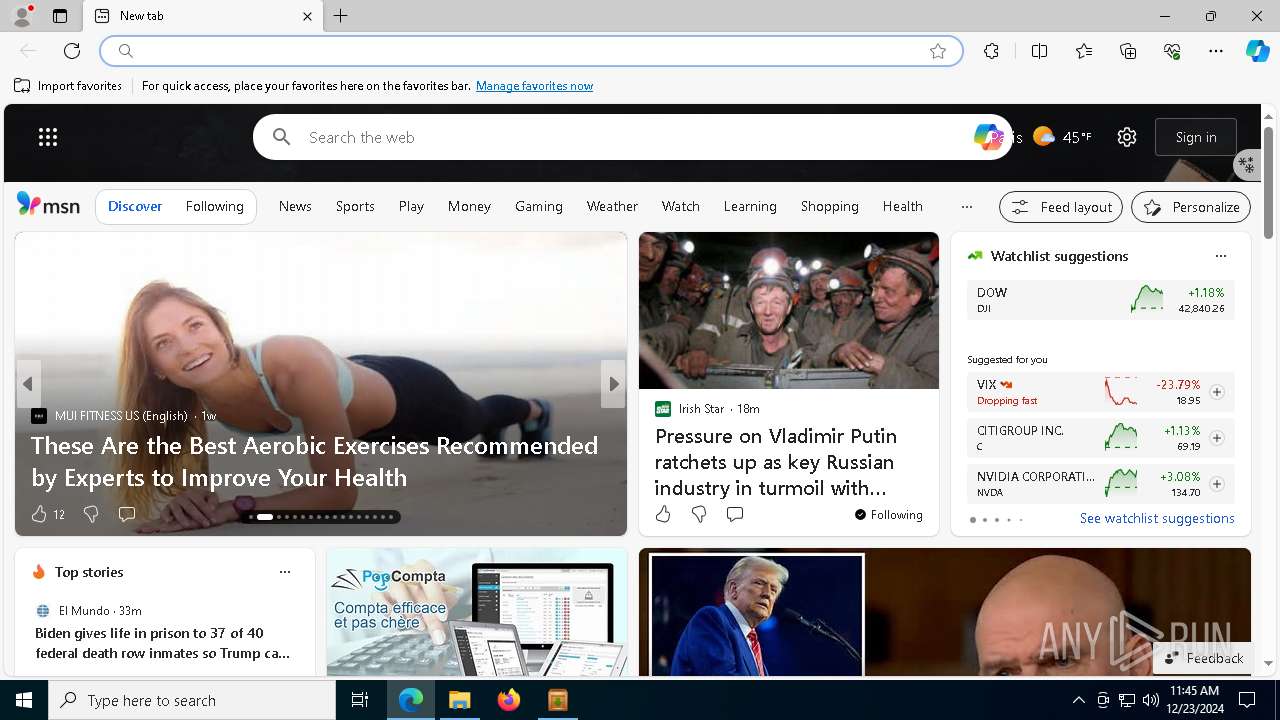
Task: Open the MSN apps grid launcher
Action: 48,137
